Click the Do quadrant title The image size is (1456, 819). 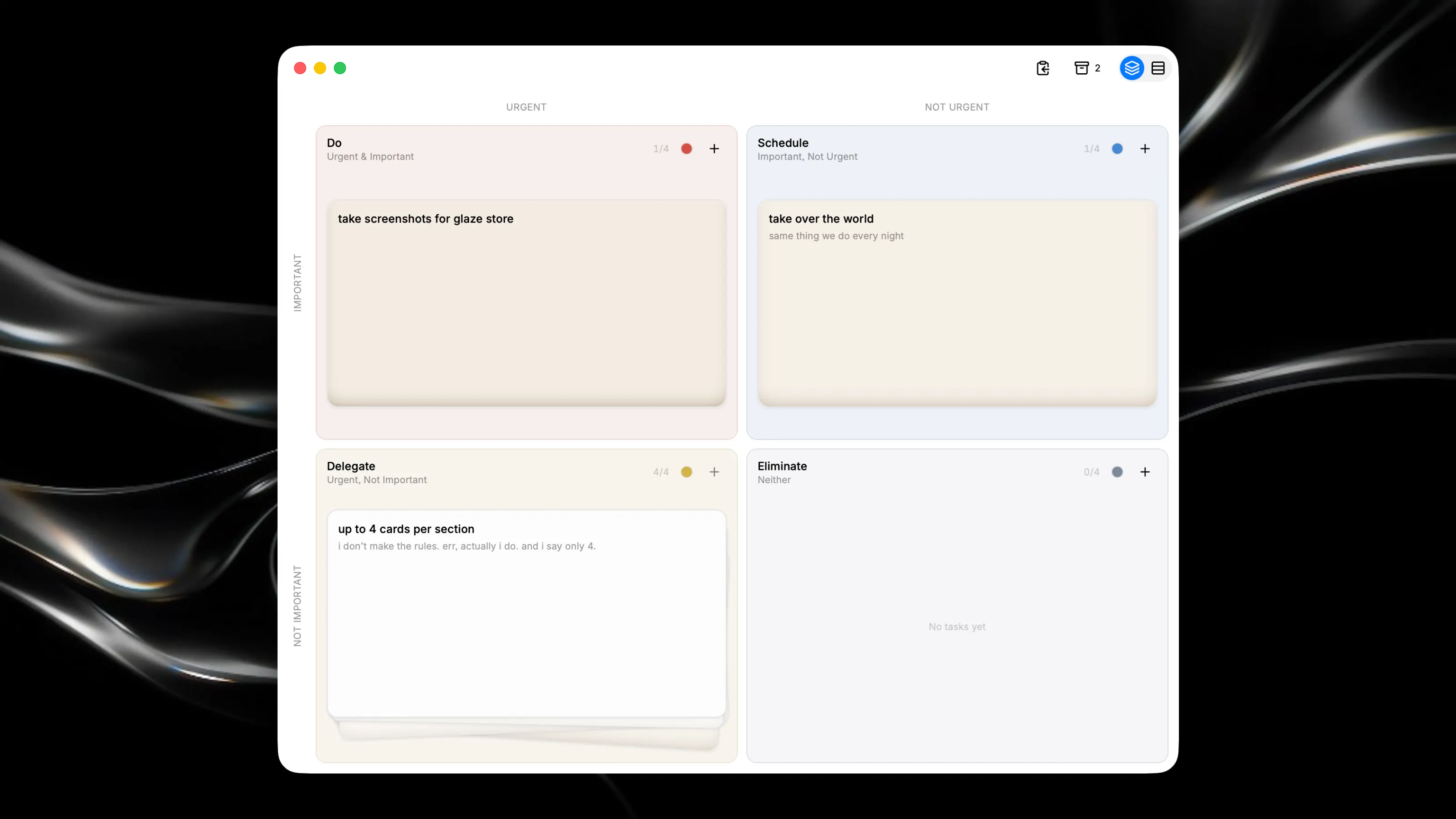pyautogui.click(x=334, y=143)
